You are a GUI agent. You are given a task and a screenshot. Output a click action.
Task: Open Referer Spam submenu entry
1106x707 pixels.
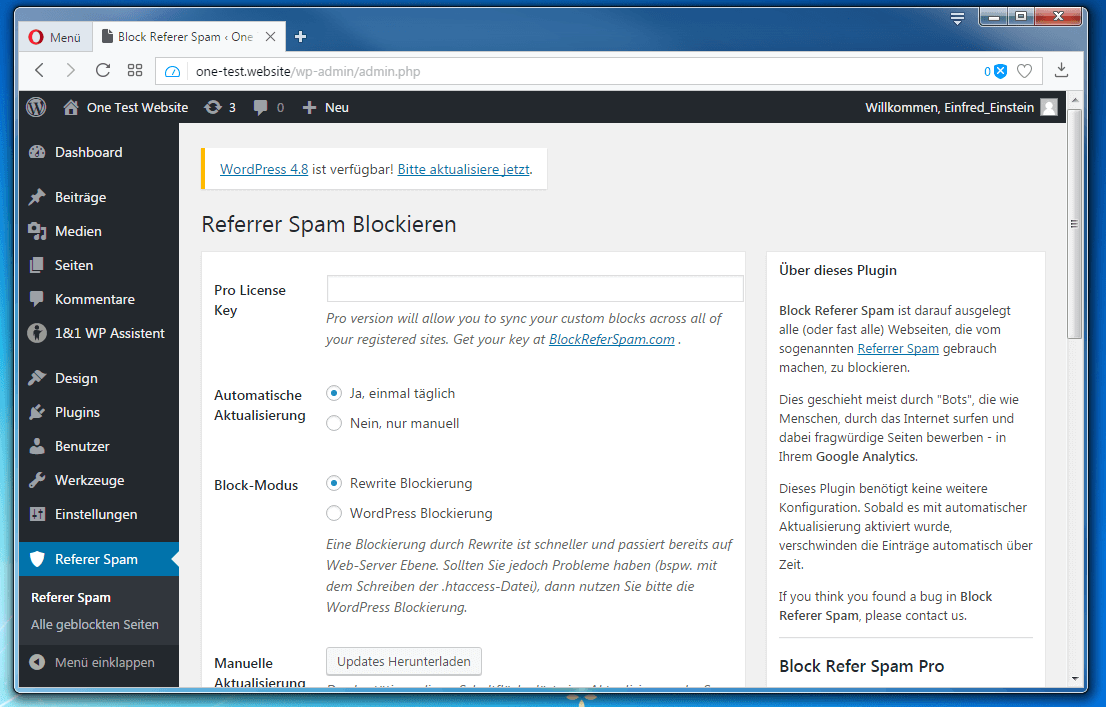tap(71, 598)
